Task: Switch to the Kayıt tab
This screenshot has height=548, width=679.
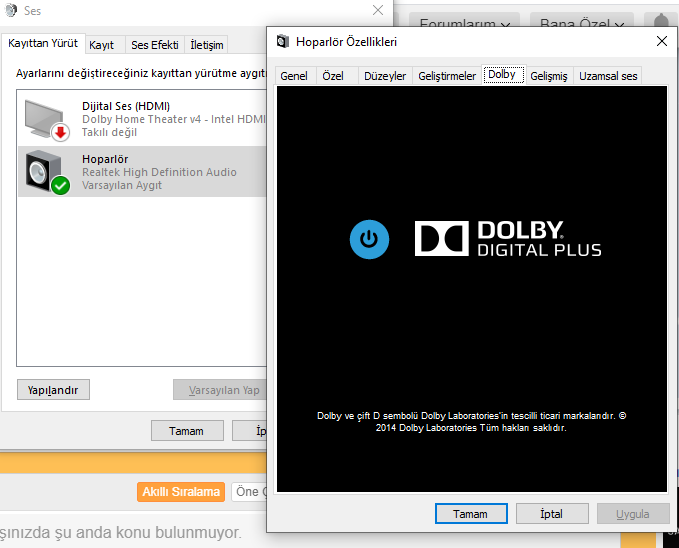Action: [101, 45]
